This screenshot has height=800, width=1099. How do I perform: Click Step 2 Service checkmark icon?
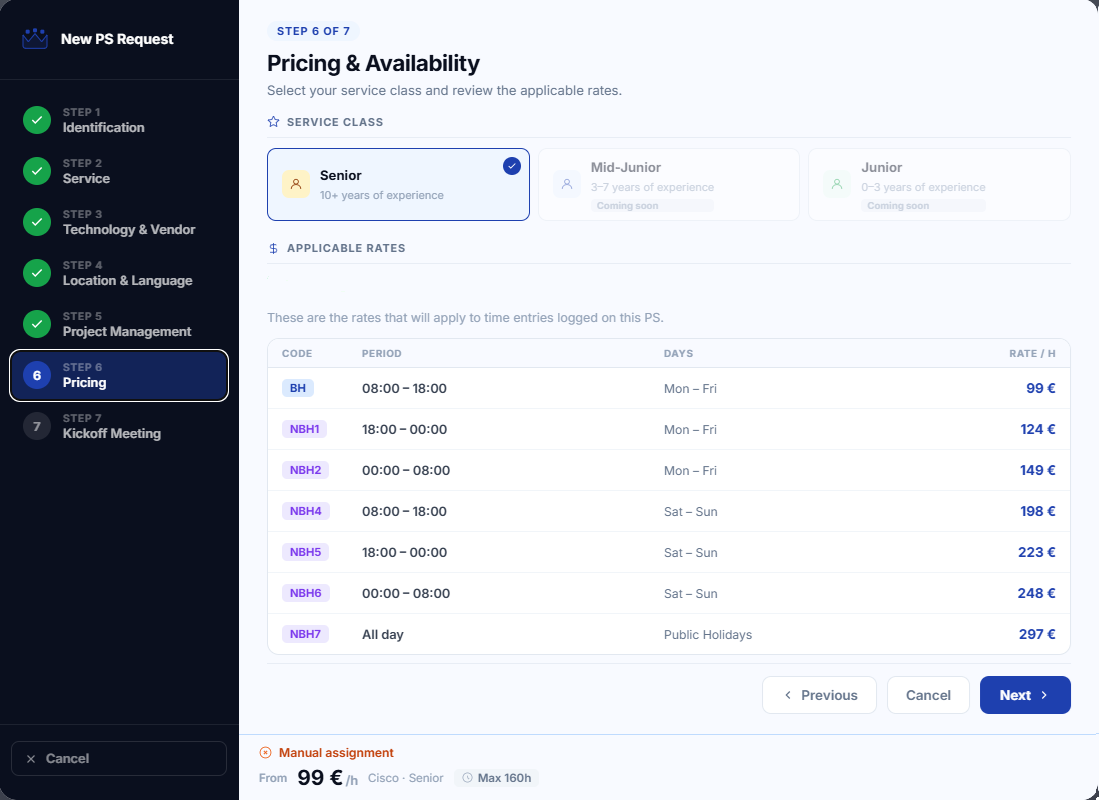37,171
